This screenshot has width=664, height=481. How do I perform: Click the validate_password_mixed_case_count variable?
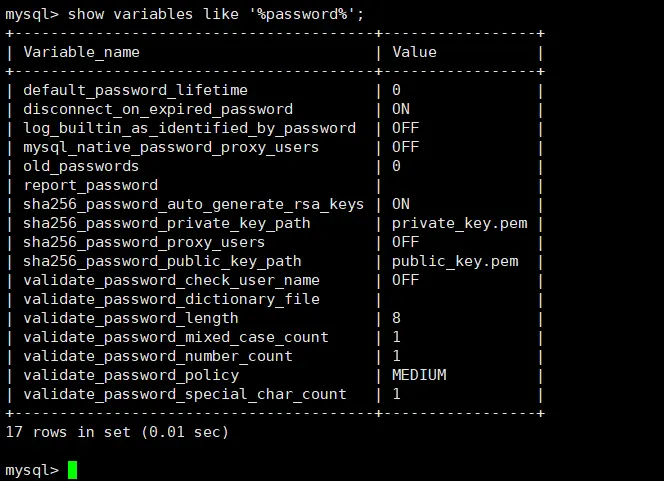pyautogui.click(x=176, y=337)
